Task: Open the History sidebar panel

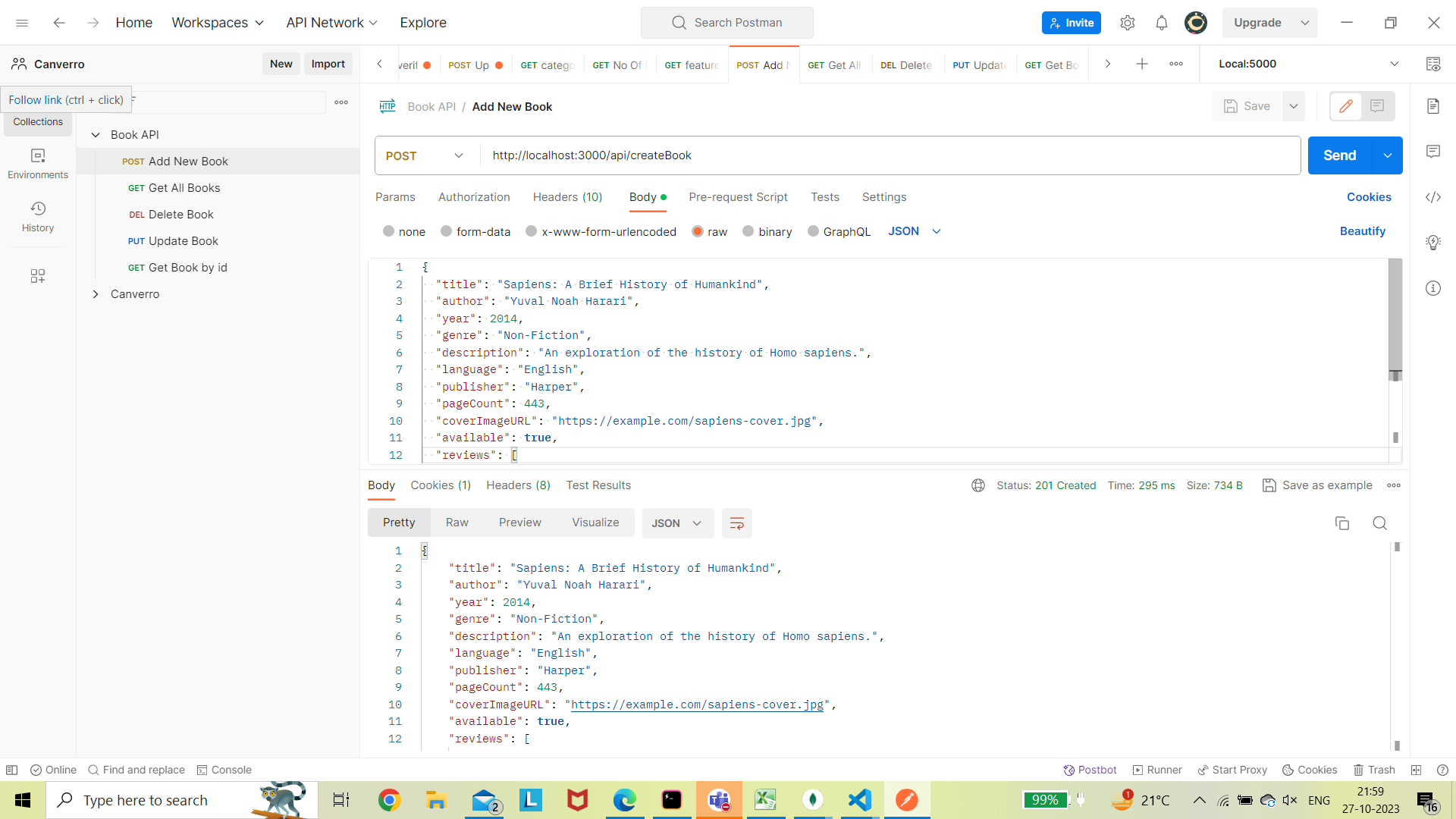Action: point(37,215)
